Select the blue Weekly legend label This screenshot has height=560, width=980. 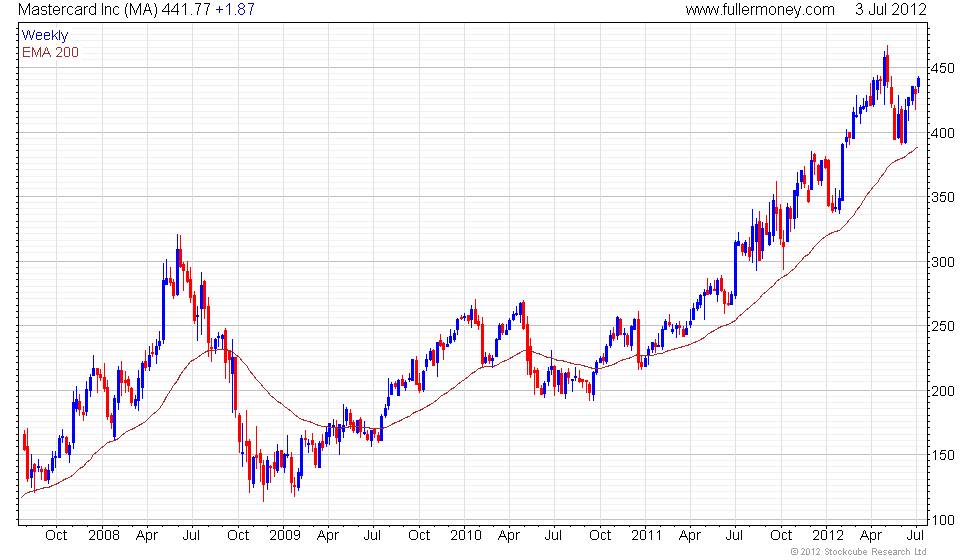pos(44,35)
